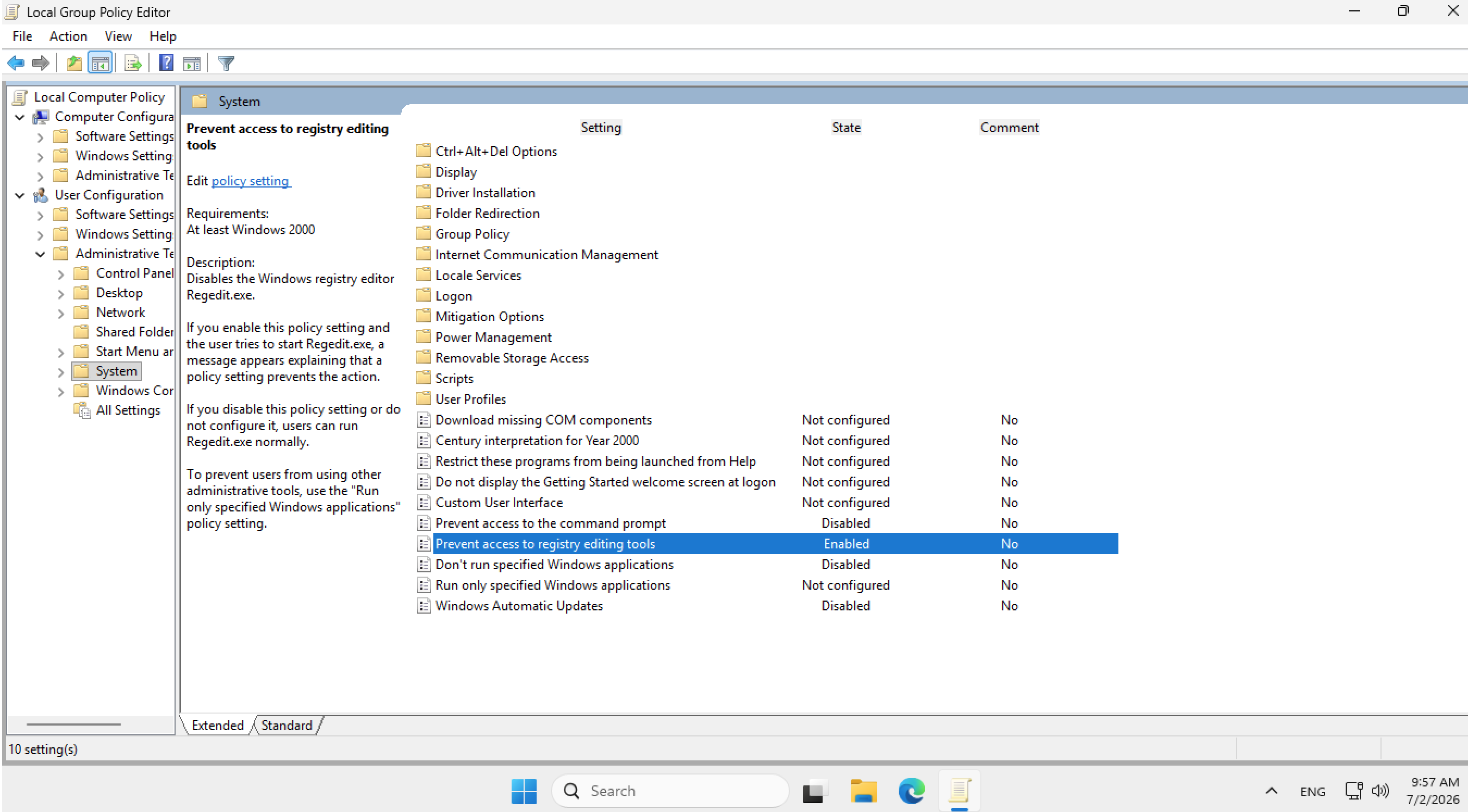This screenshot has height=812, width=1468.
Task: Select the Windows Automatic Updates setting
Action: (x=519, y=605)
